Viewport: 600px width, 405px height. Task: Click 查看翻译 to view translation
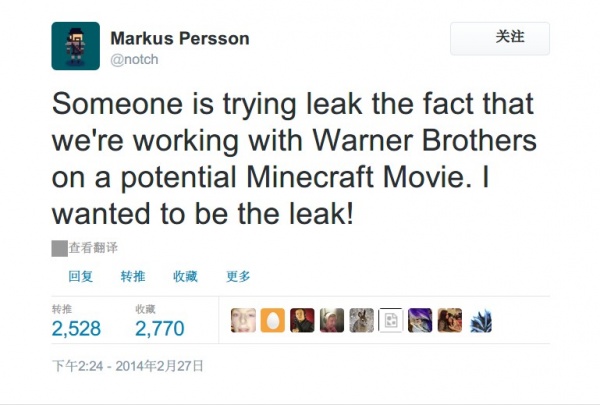(x=93, y=248)
